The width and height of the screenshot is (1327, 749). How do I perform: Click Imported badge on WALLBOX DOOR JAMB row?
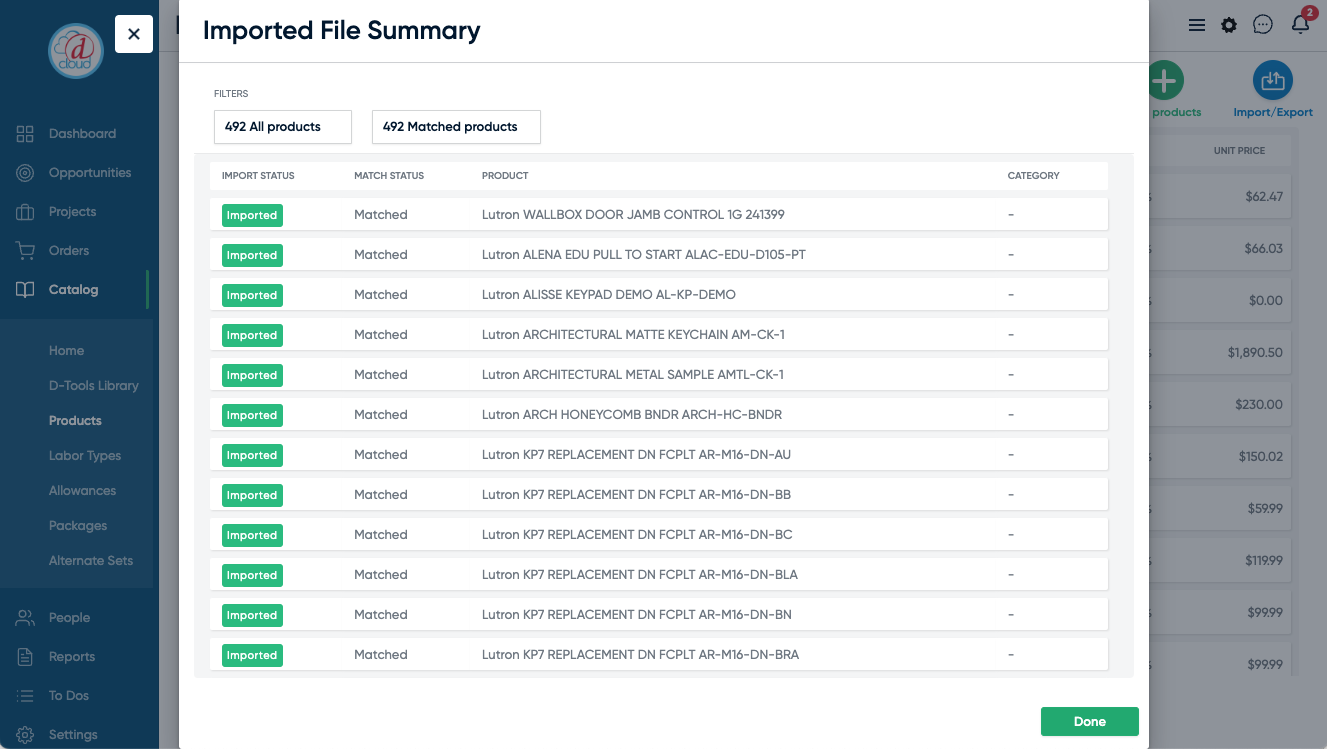(252, 215)
